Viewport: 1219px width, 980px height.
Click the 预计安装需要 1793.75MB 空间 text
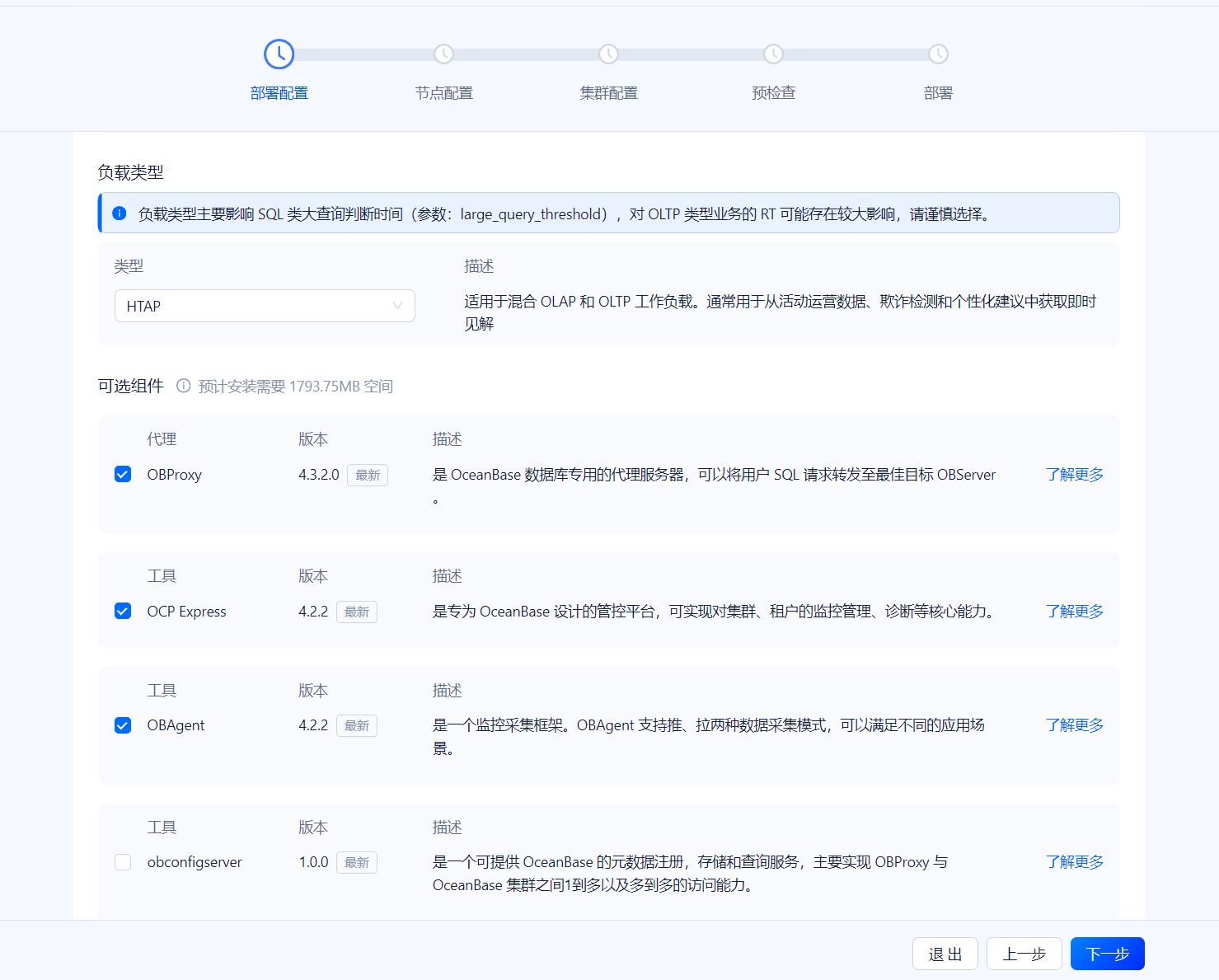pyautogui.click(x=296, y=387)
